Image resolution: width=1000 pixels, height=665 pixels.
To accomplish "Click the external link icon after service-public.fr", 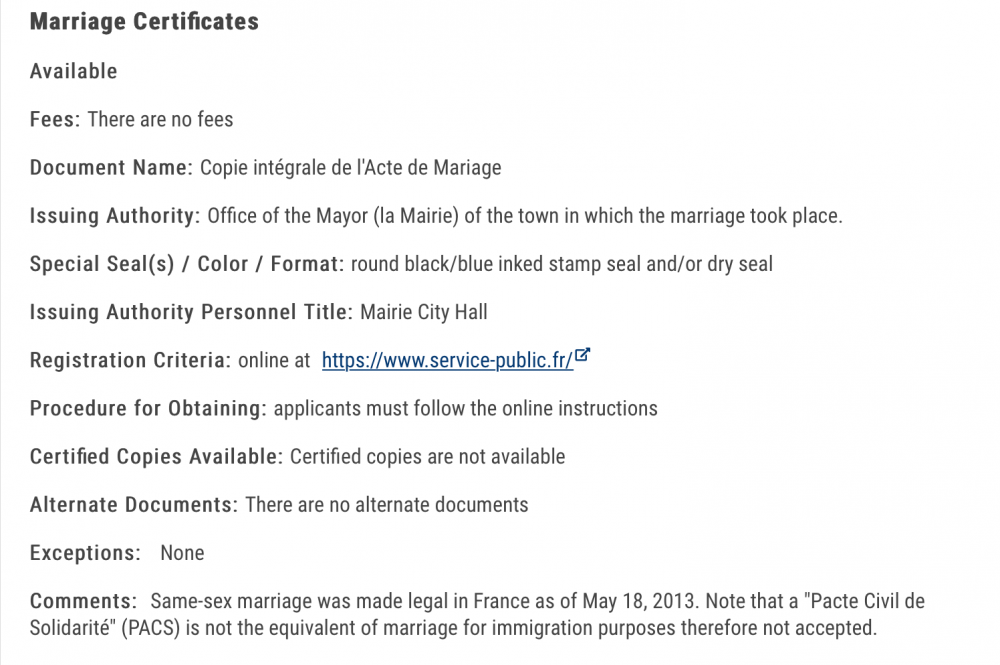I will pyautogui.click(x=582, y=354).
